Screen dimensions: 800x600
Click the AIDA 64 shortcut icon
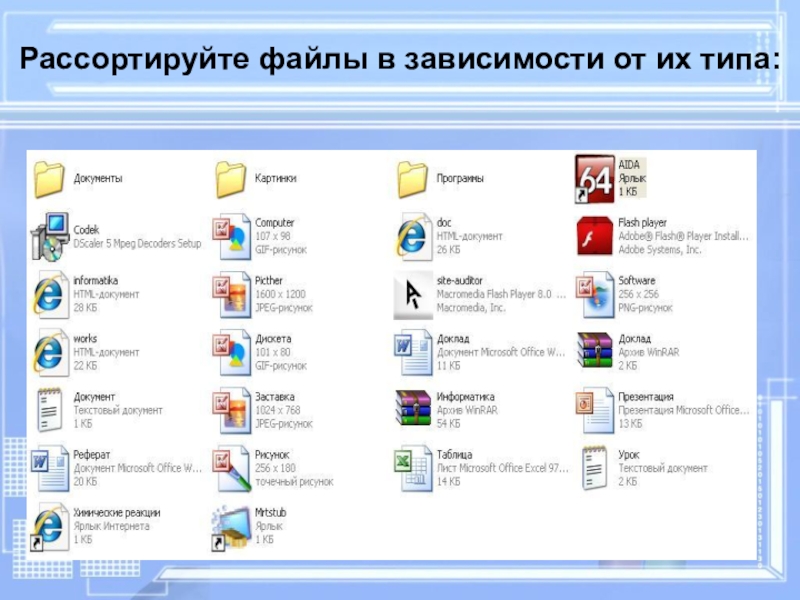pos(594,179)
